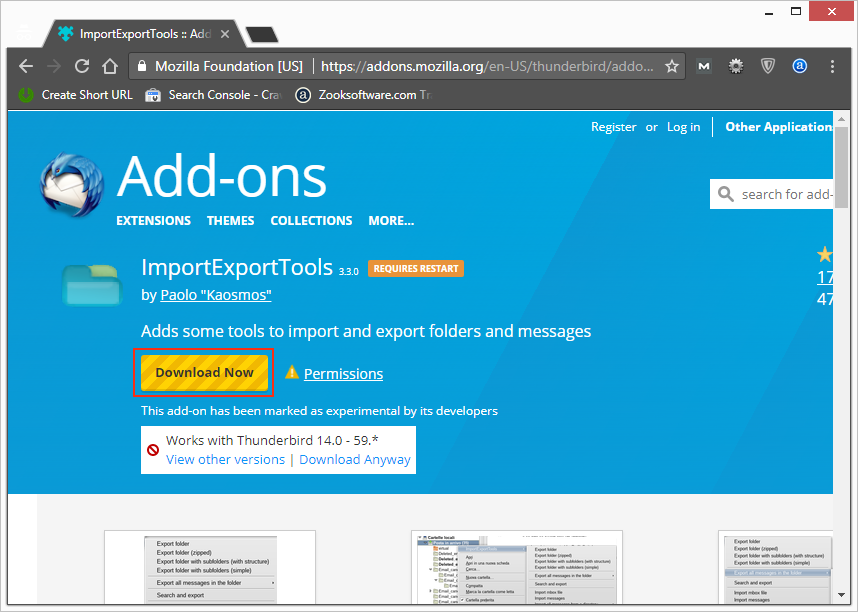Select the ImportExportTools :: Add-ons tab
858x612 pixels.
pos(142,33)
